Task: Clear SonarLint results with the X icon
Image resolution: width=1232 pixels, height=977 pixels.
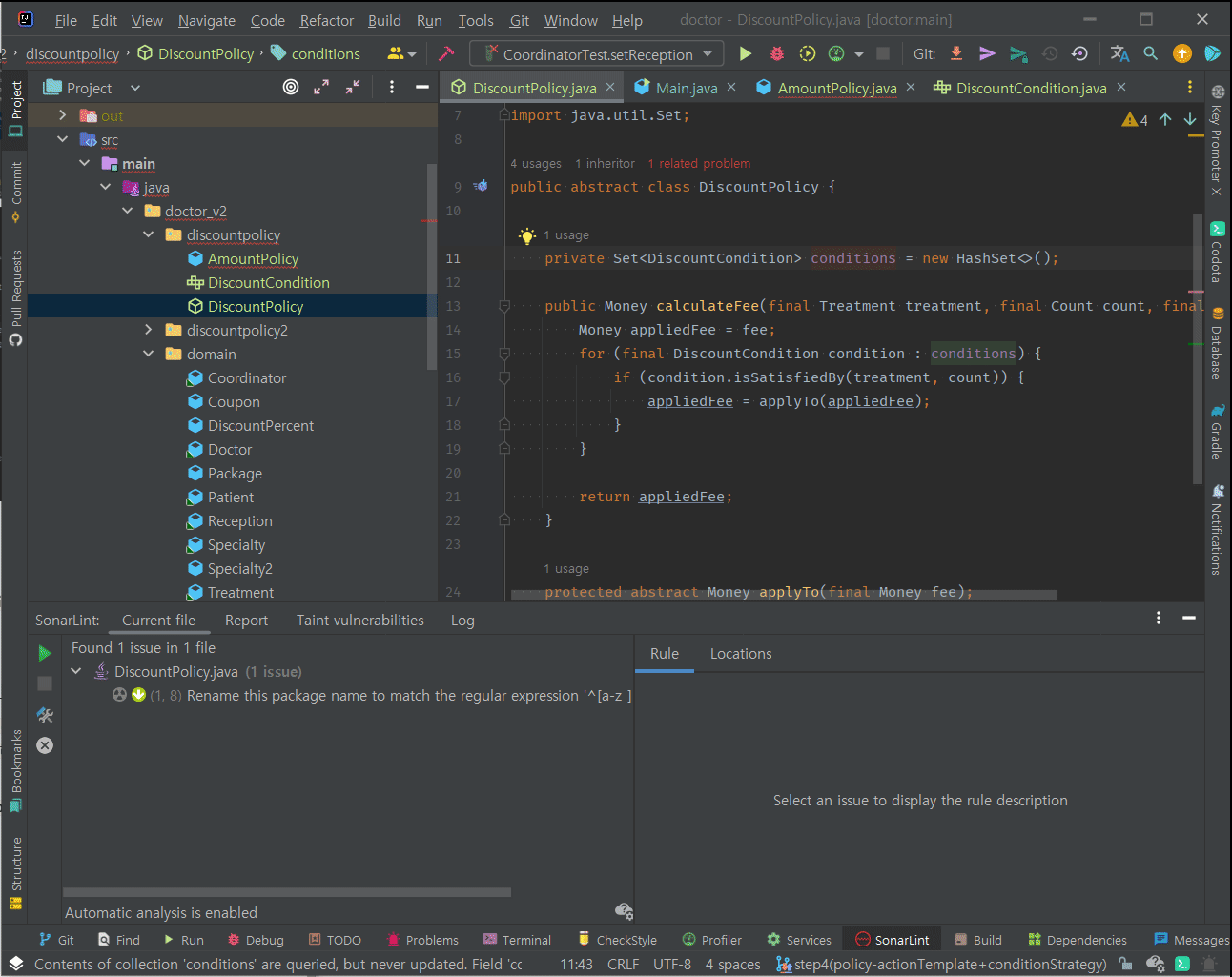Action: (x=45, y=745)
